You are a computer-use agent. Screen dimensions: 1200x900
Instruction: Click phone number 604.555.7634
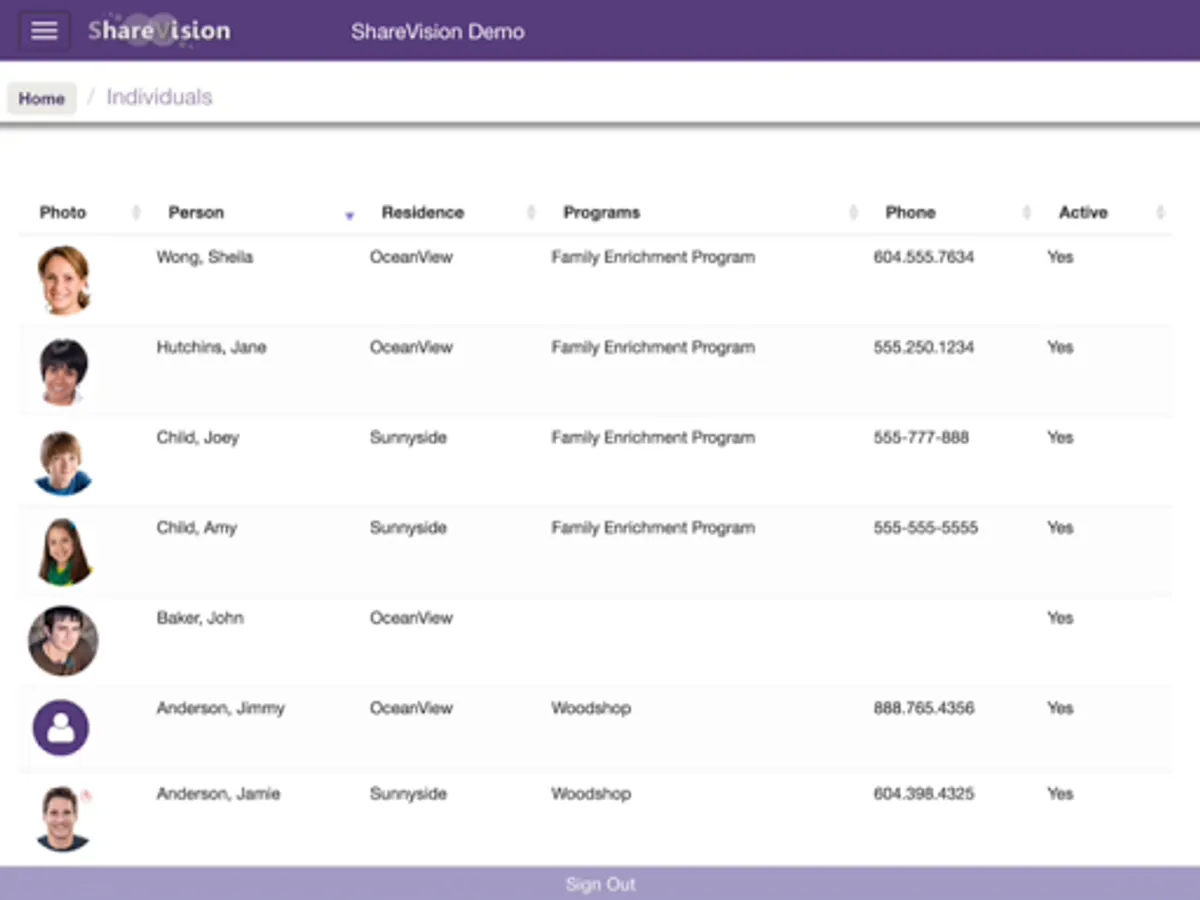924,257
